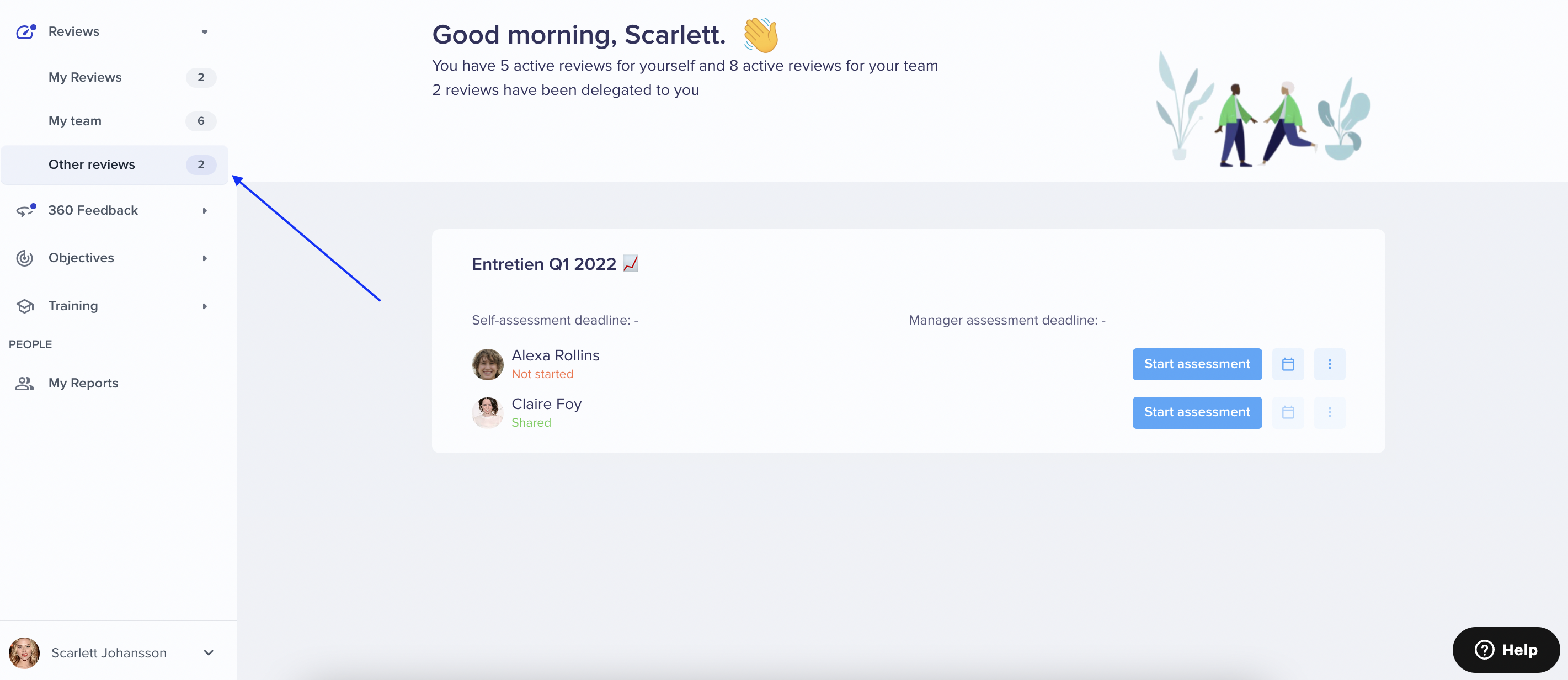
Task: Click the Scarlett Johansson name label
Action: point(109,652)
